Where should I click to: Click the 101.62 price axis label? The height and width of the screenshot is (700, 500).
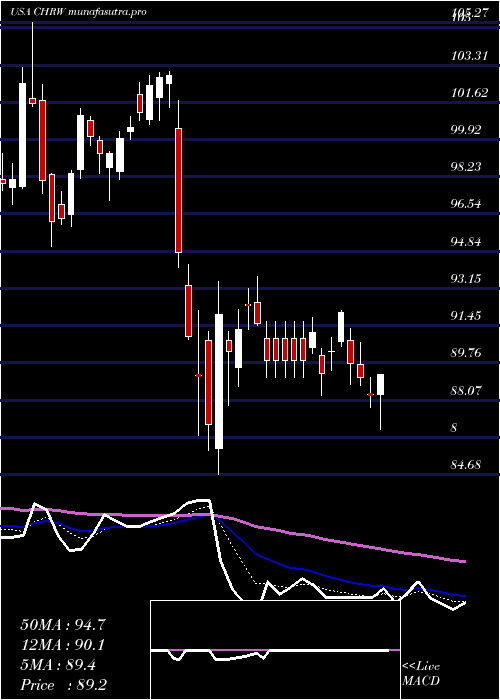(469, 93)
